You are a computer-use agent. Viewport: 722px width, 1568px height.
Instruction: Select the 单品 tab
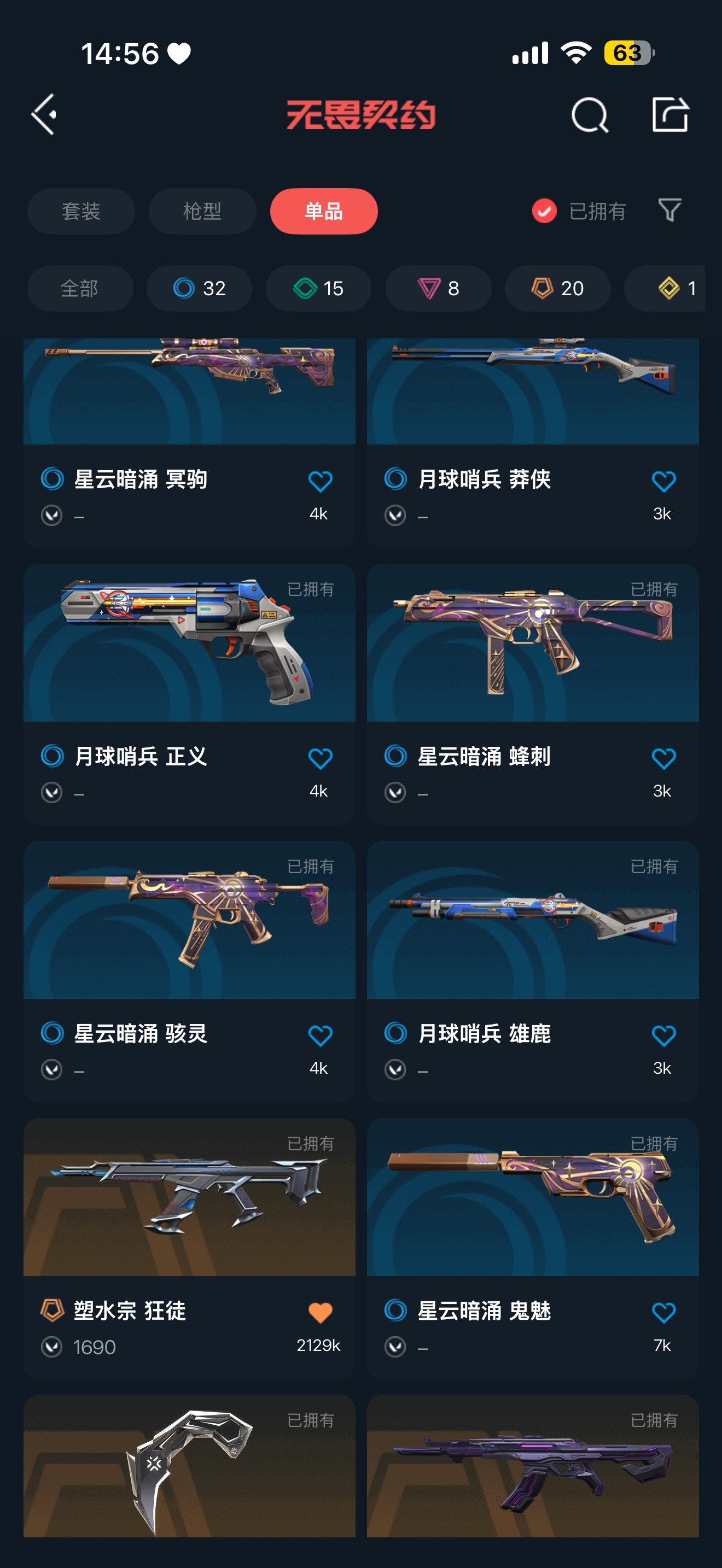(324, 211)
